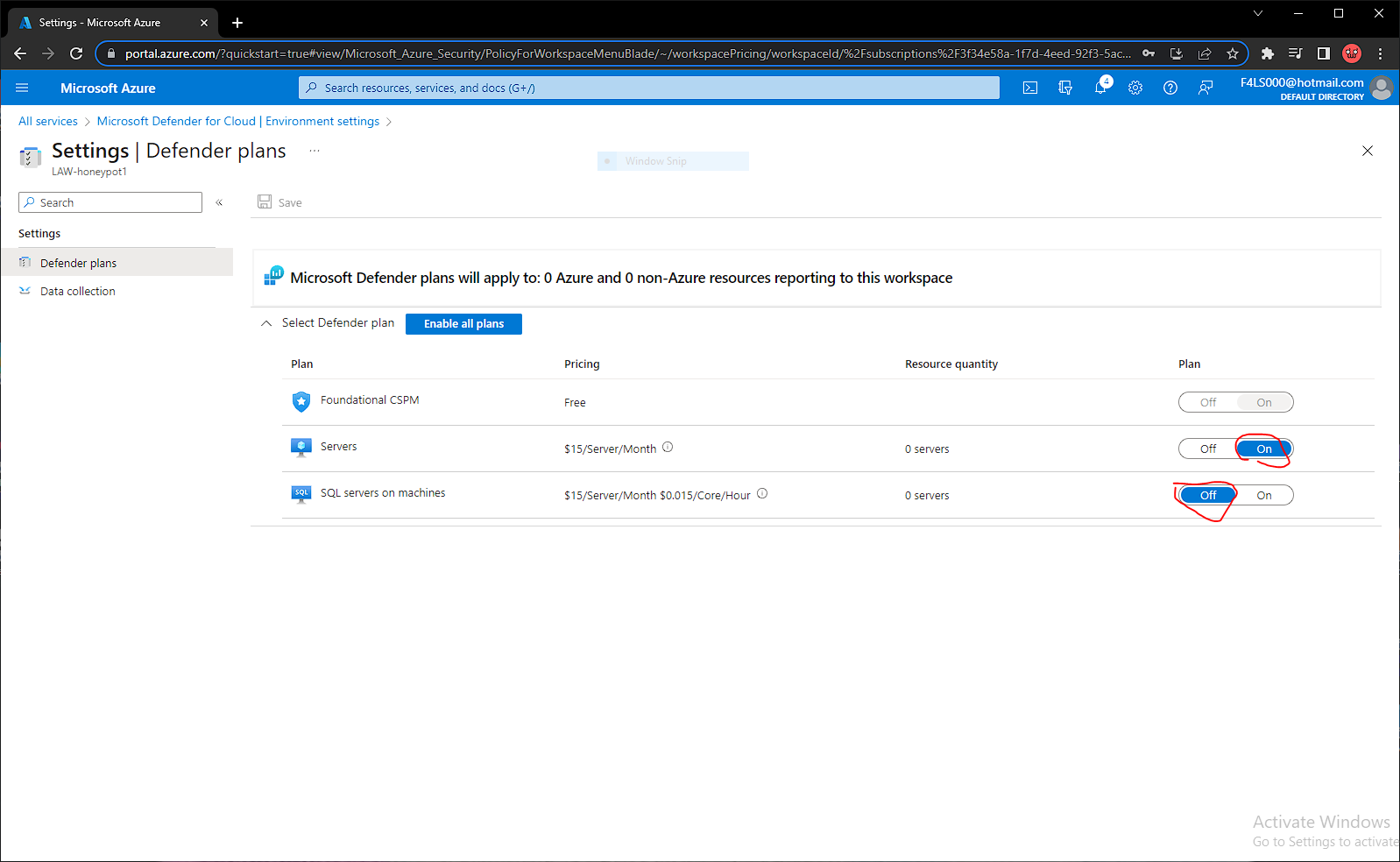Click the password key icon in address bar
Image resolution: width=1400 pixels, height=862 pixels.
[x=1149, y=53]
